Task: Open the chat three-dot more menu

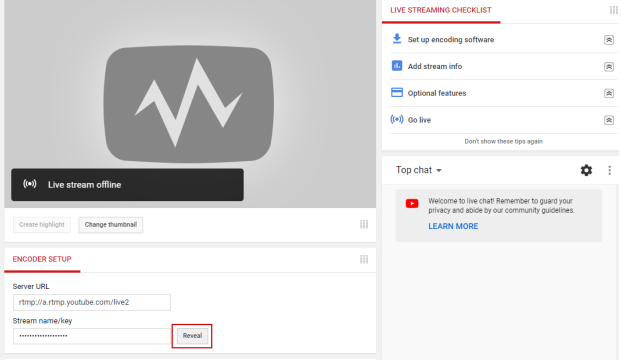Action: 610,170
